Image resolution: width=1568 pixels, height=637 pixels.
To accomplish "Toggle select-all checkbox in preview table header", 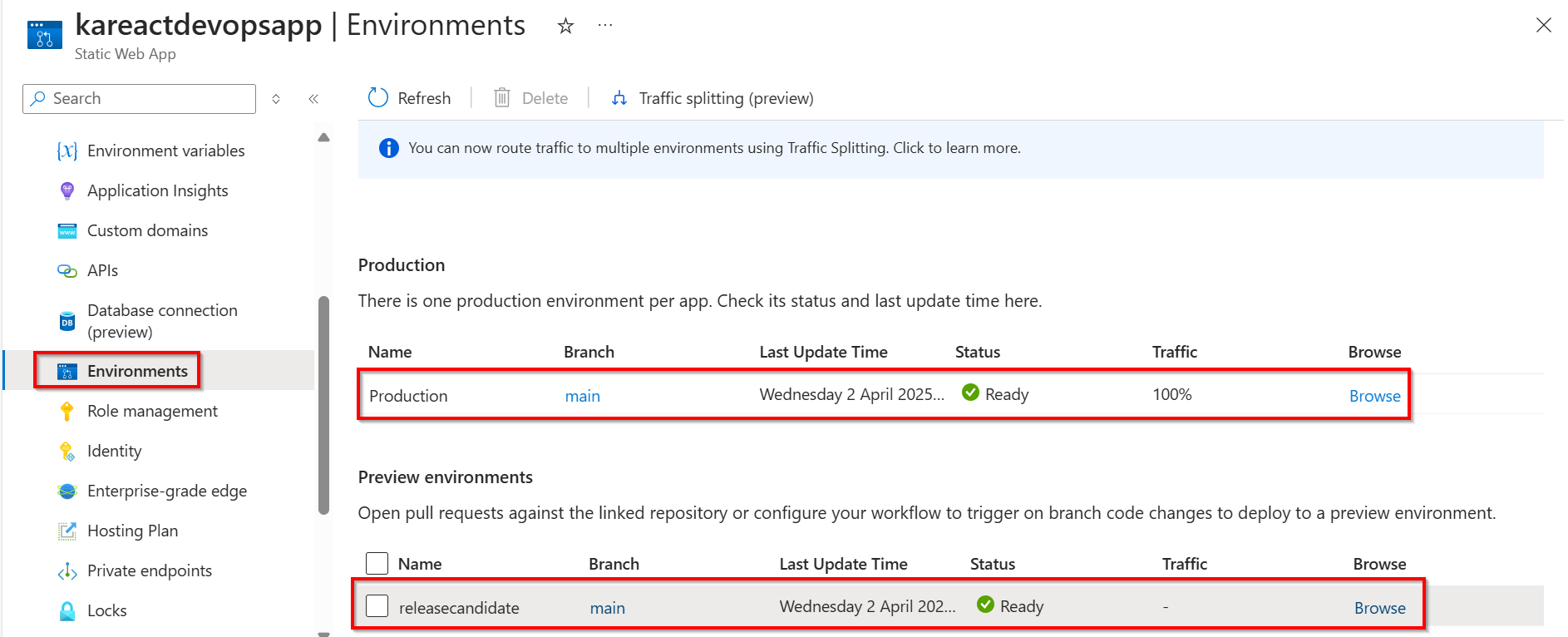I will pos(377,564).
